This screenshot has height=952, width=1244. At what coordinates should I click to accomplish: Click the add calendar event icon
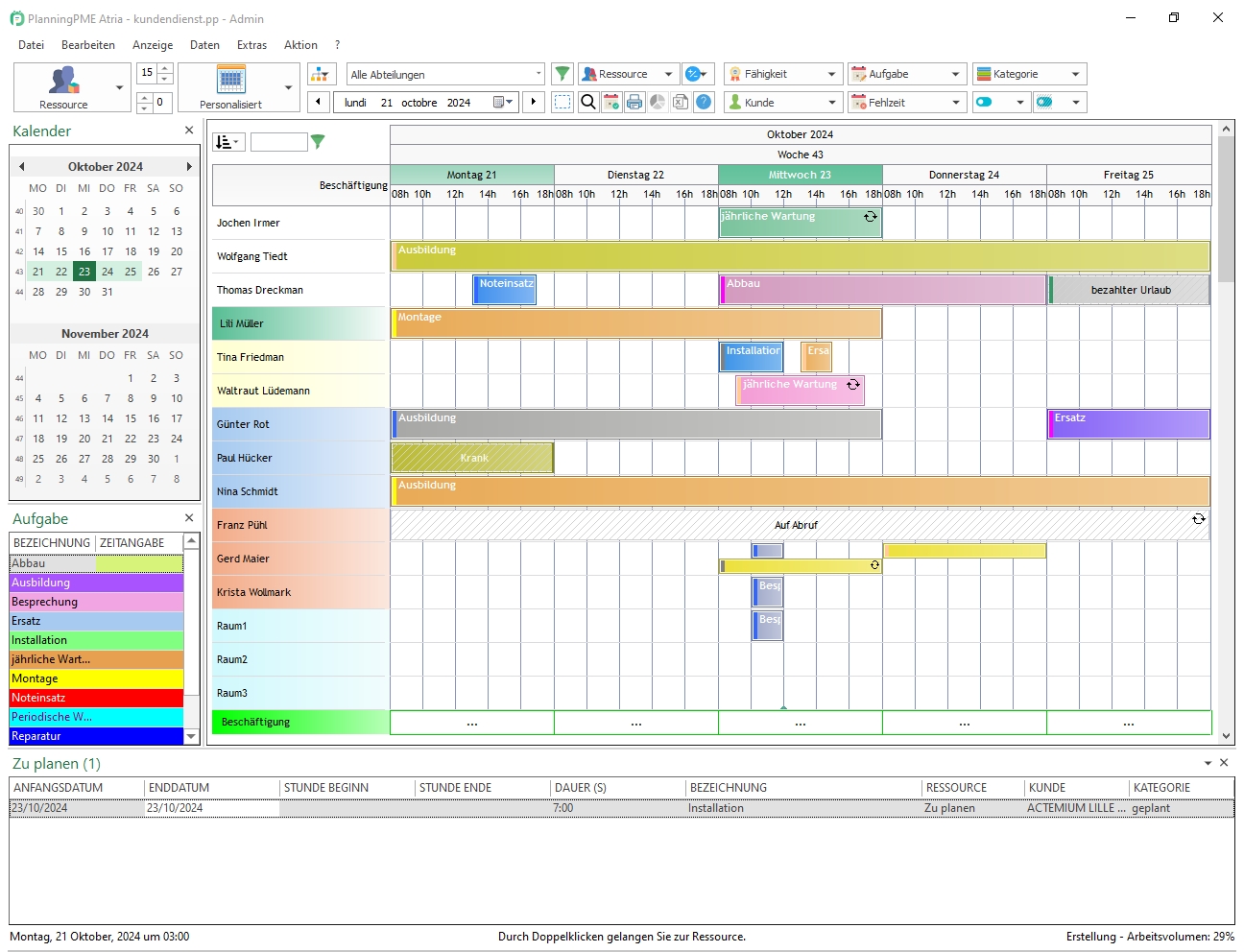point(611,102)
